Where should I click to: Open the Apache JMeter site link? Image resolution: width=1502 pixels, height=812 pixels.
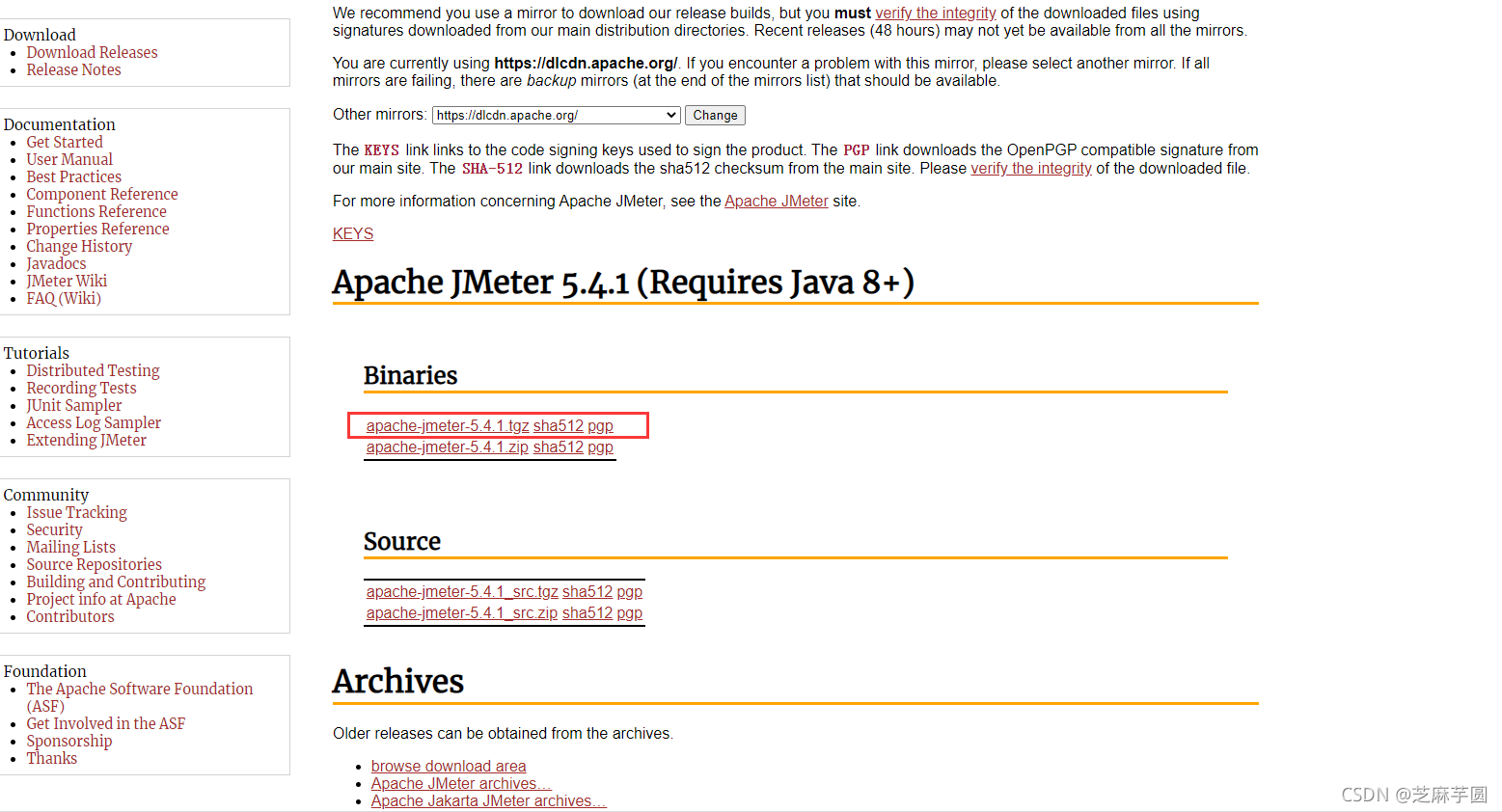pyautogui.click(x=777, y=201)
